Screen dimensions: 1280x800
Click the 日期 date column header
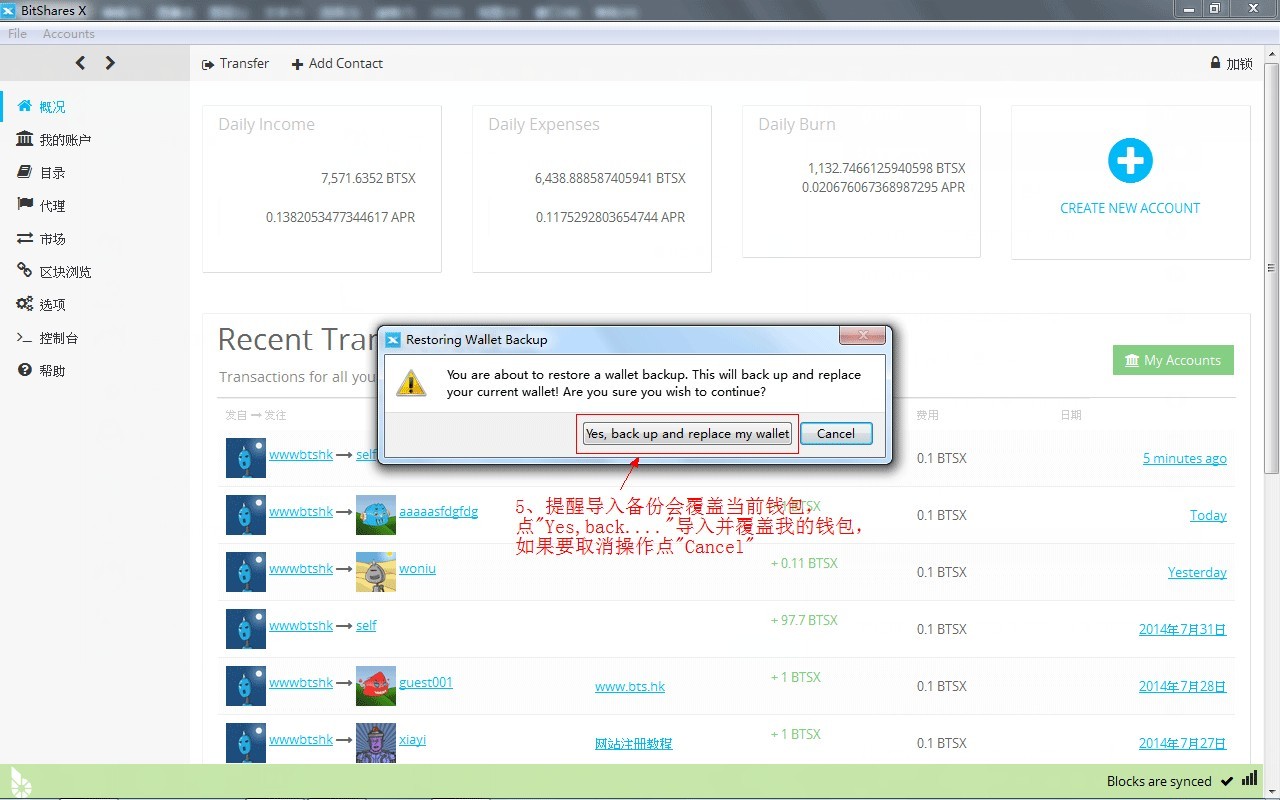click(1072, 415)
